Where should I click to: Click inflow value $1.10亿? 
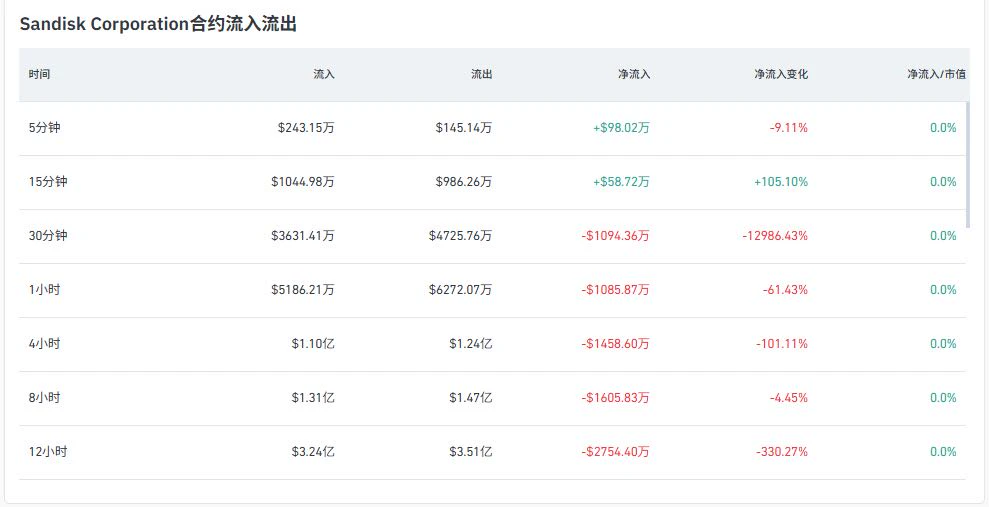pyautogui.click(x=313, y=344)
